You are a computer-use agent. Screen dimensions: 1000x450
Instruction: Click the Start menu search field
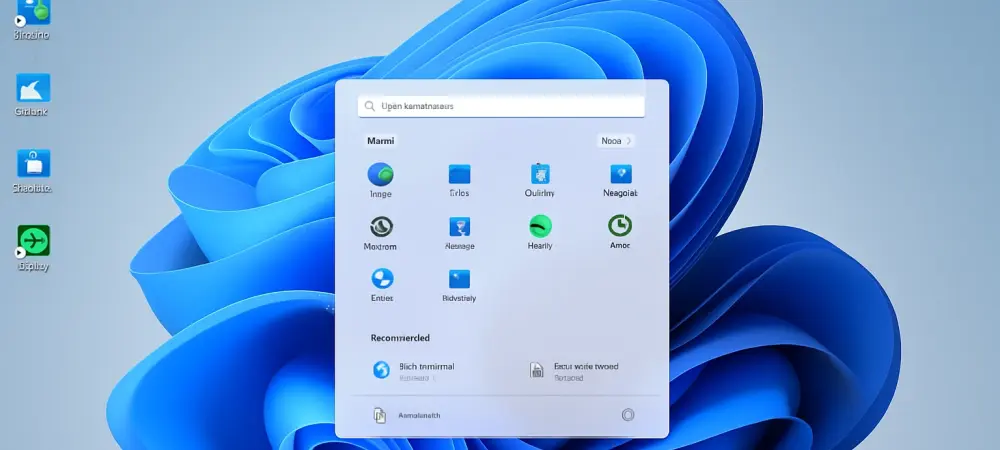coord(501,106)
